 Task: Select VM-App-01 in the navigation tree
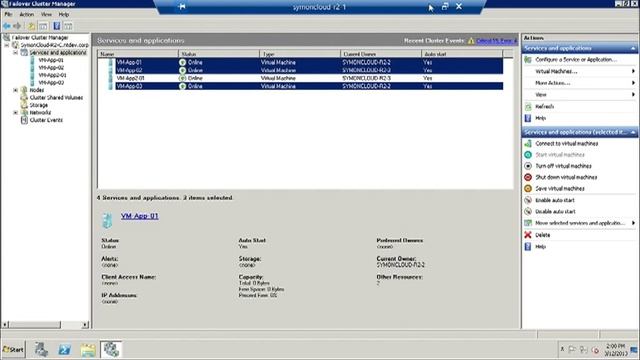click(51, 60)
